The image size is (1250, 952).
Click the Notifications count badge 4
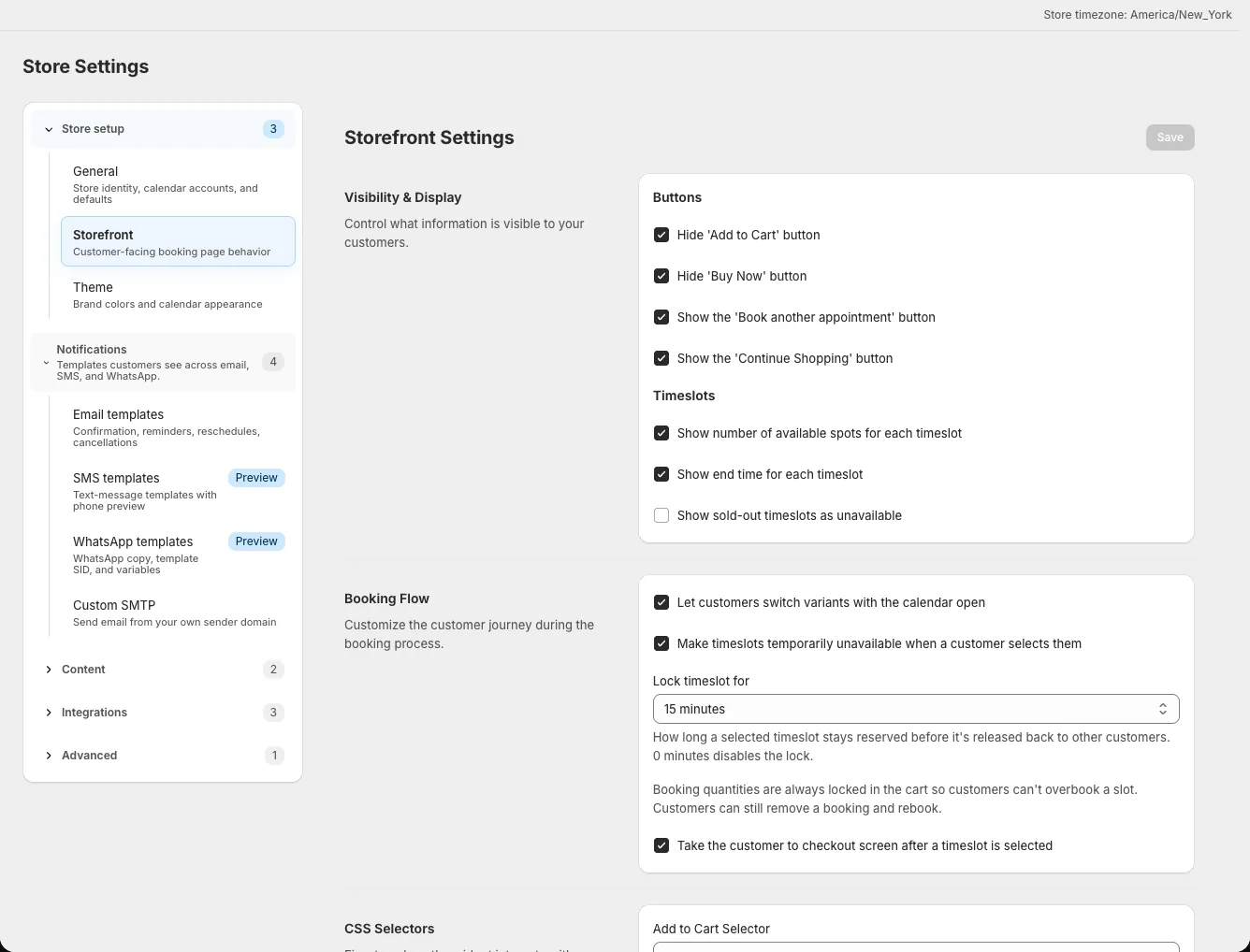(273, 362)
